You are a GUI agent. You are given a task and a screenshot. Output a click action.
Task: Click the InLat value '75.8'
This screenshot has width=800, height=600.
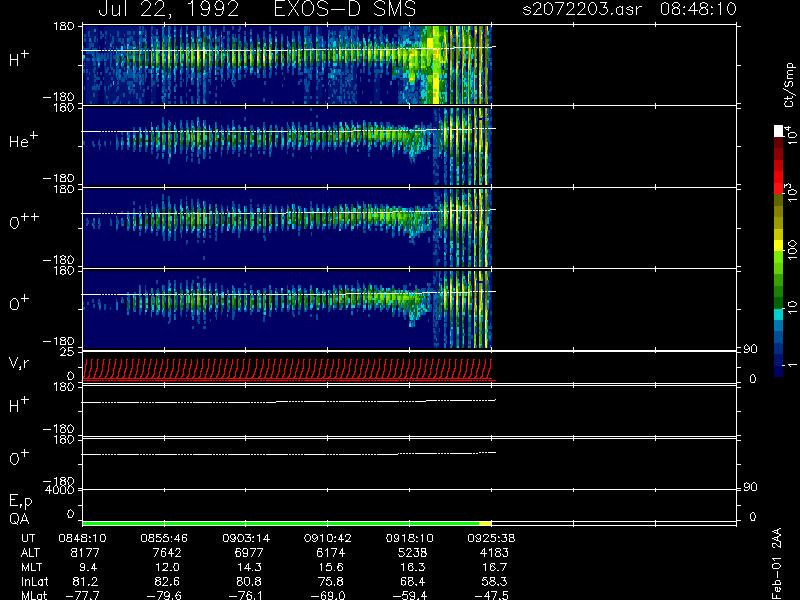click(x=331, y=581)
